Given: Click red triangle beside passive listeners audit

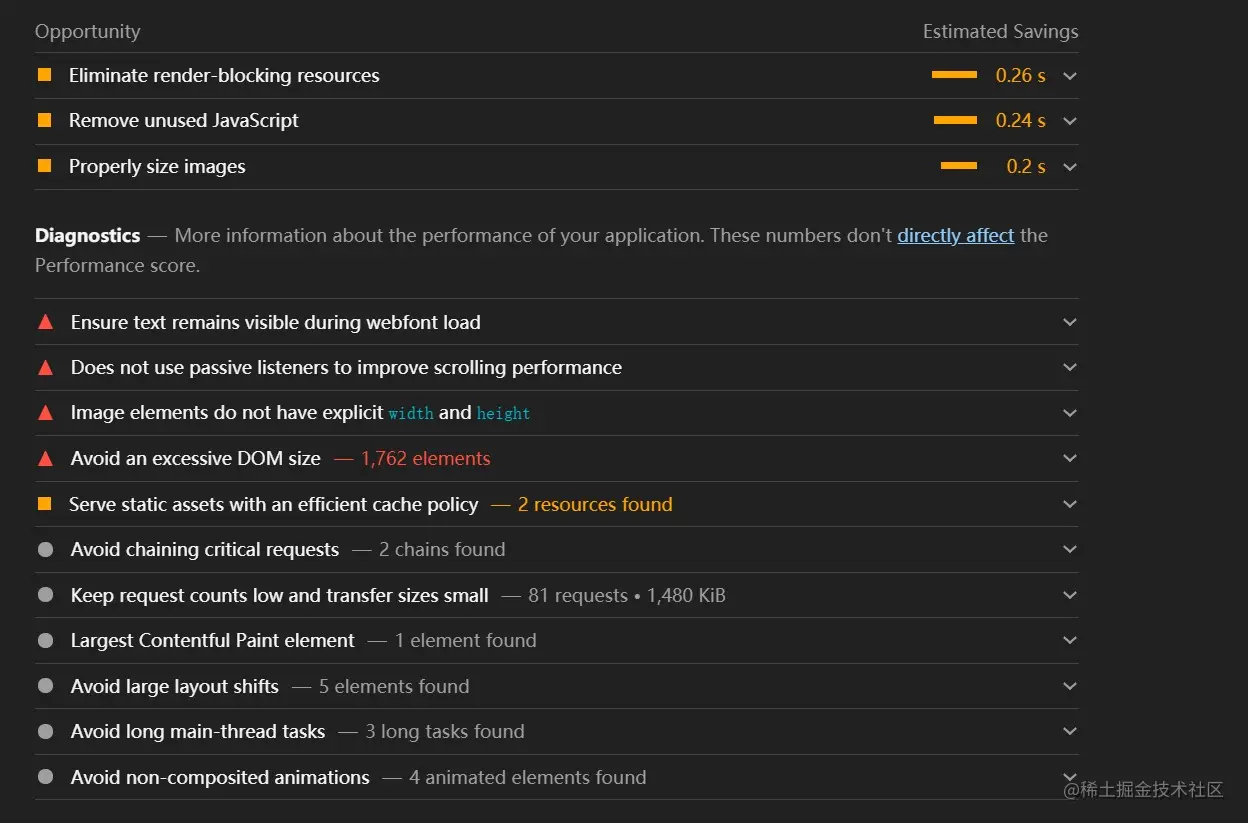Looking at the screenshot, I should coord(45,368).
